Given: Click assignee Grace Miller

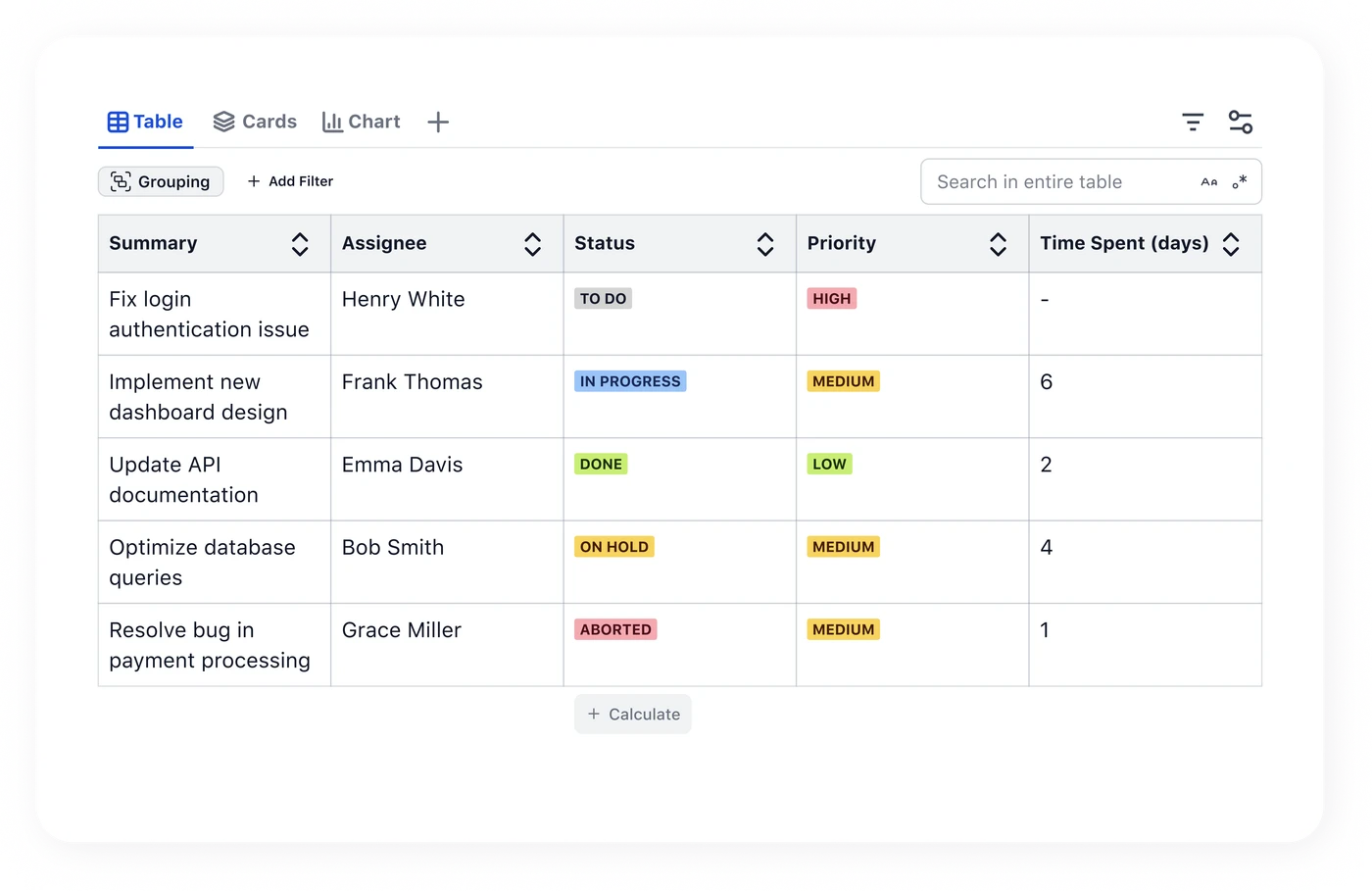Looking at the screenshot, I should [402, 630].
